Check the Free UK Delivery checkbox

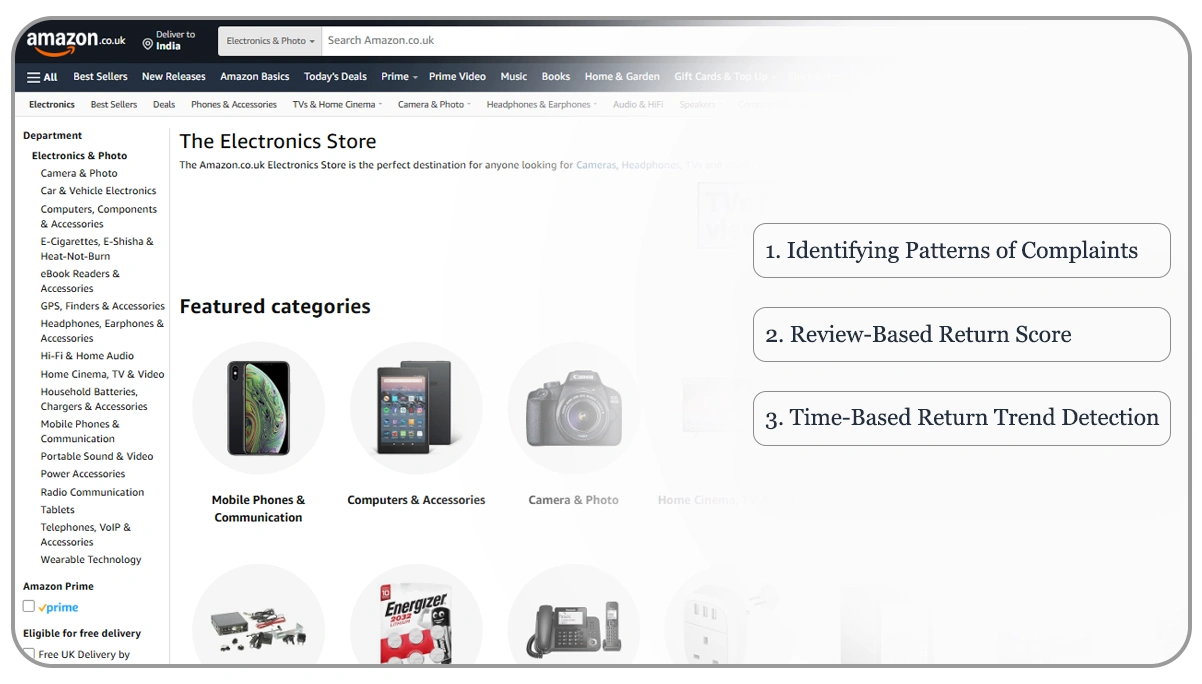[x=29, y=653]
